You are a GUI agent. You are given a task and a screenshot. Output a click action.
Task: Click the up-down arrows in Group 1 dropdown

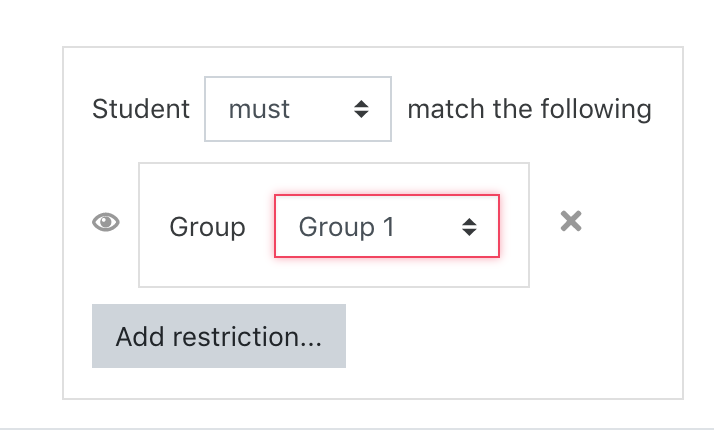[469, 227]
